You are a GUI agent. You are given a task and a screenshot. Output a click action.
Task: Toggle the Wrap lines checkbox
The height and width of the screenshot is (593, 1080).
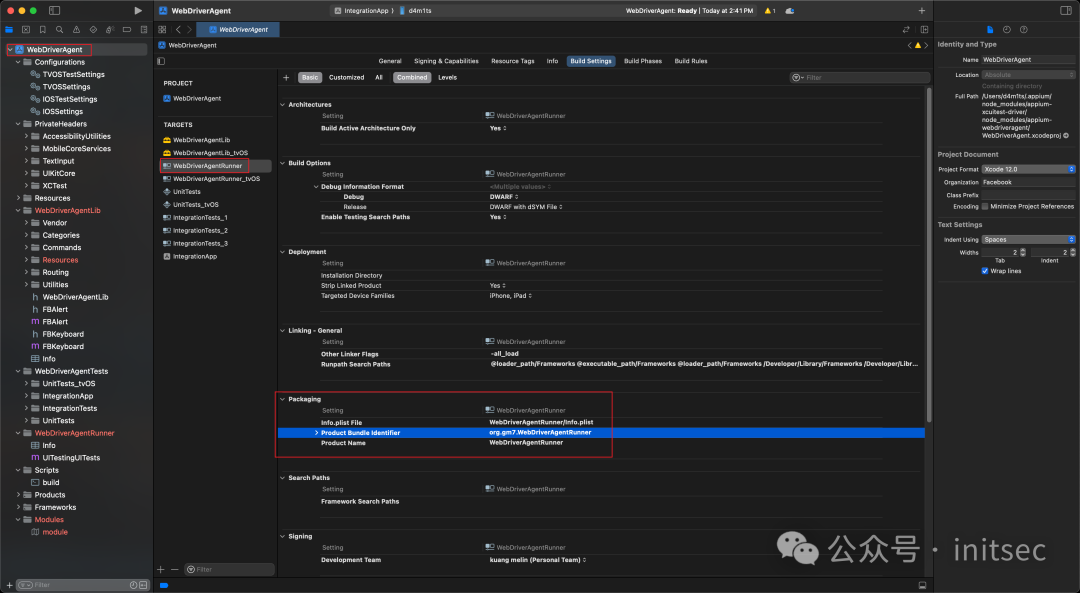click(x=984, y=271)
